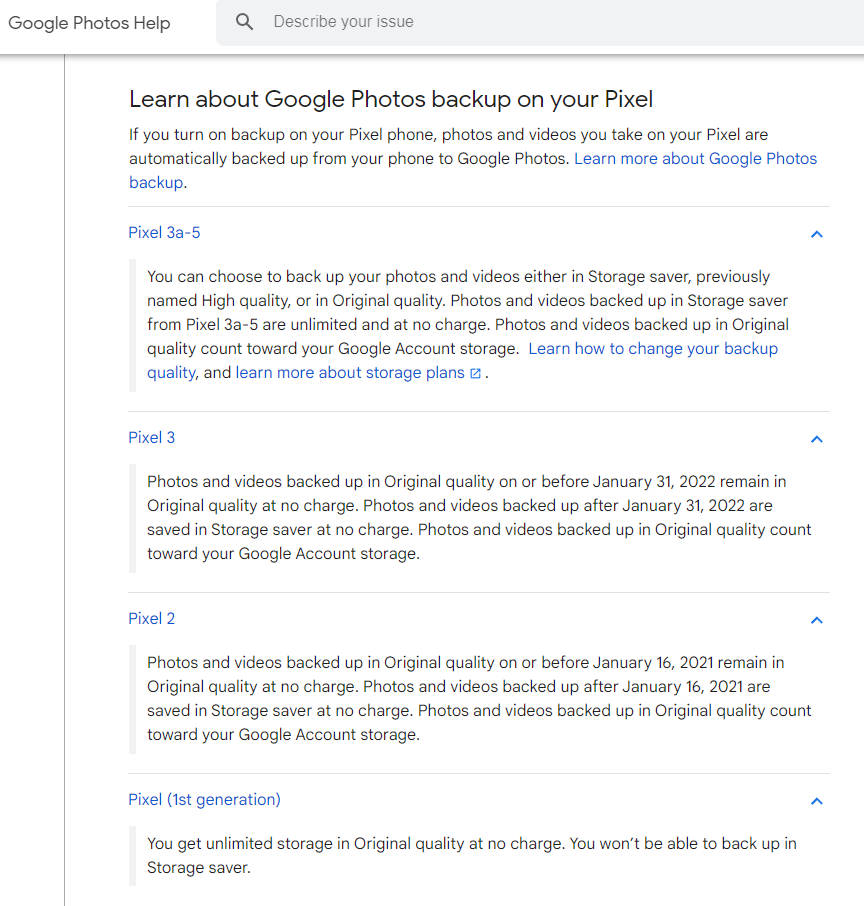This screenshot has width=864, height=906.
Task: Open Learn more about Google Photos backup link
Action: tap(695, 159)
